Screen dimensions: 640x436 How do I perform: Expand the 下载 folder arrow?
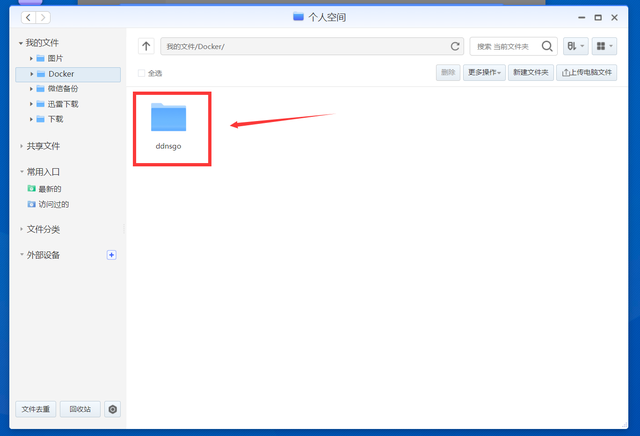[31, 119]
